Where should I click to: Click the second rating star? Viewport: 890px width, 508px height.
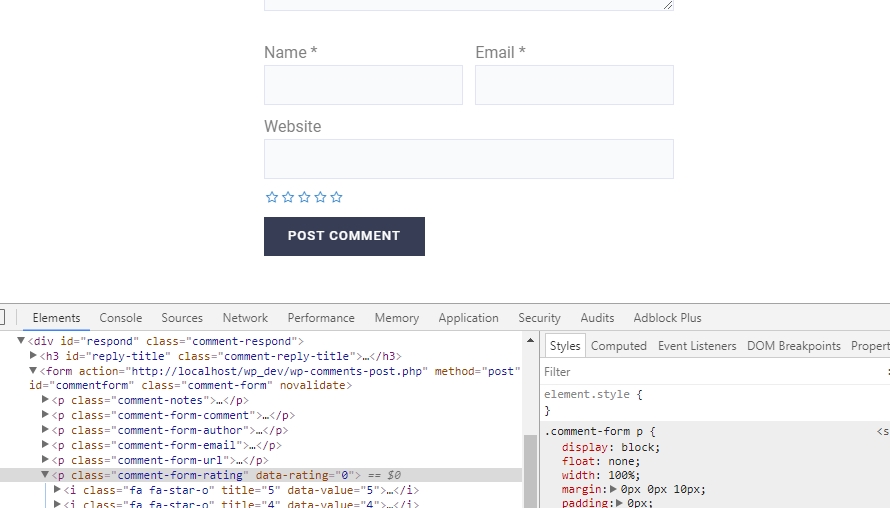pyautogui.click(x=288, y=197)
